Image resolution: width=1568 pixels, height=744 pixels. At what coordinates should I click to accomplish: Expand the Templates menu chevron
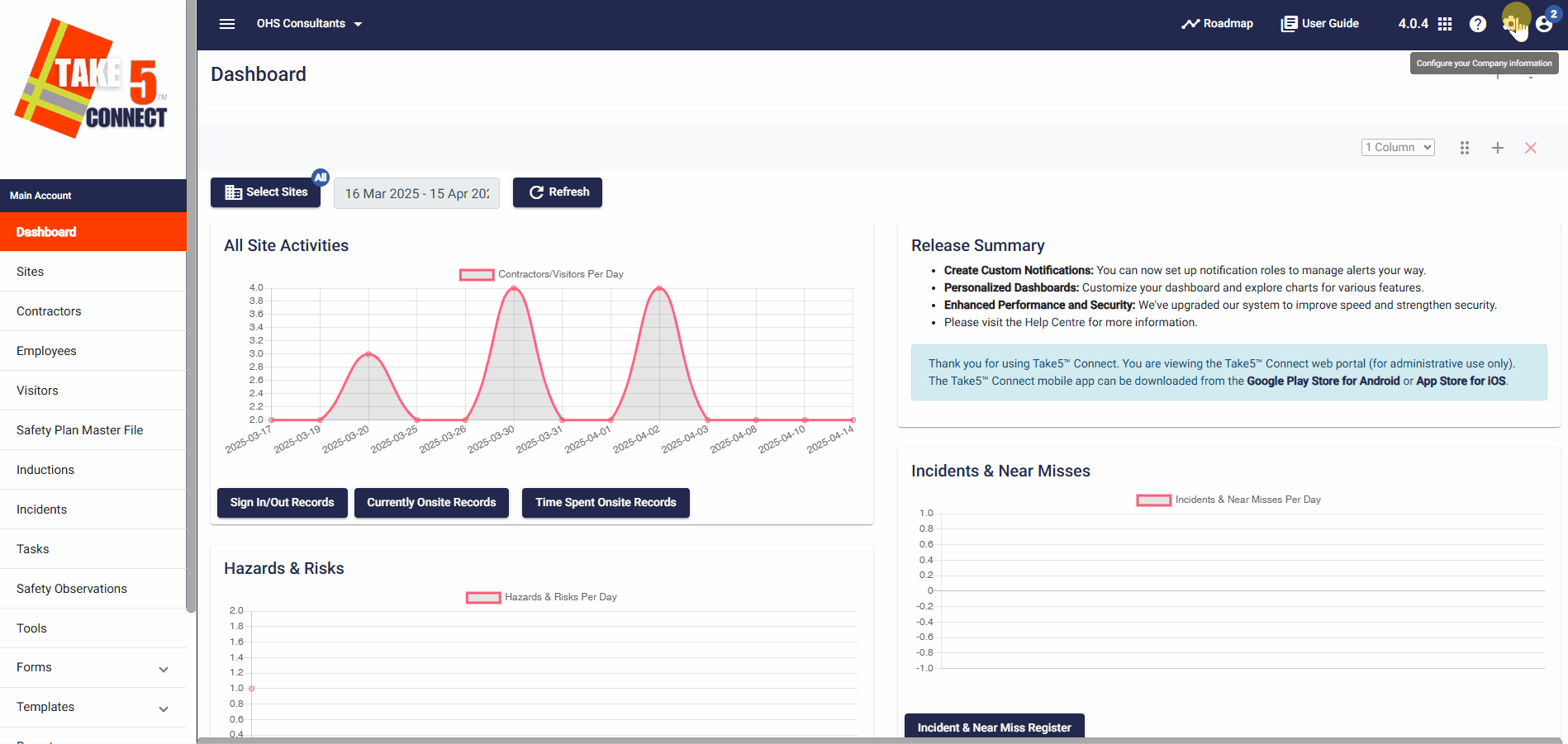164,708
